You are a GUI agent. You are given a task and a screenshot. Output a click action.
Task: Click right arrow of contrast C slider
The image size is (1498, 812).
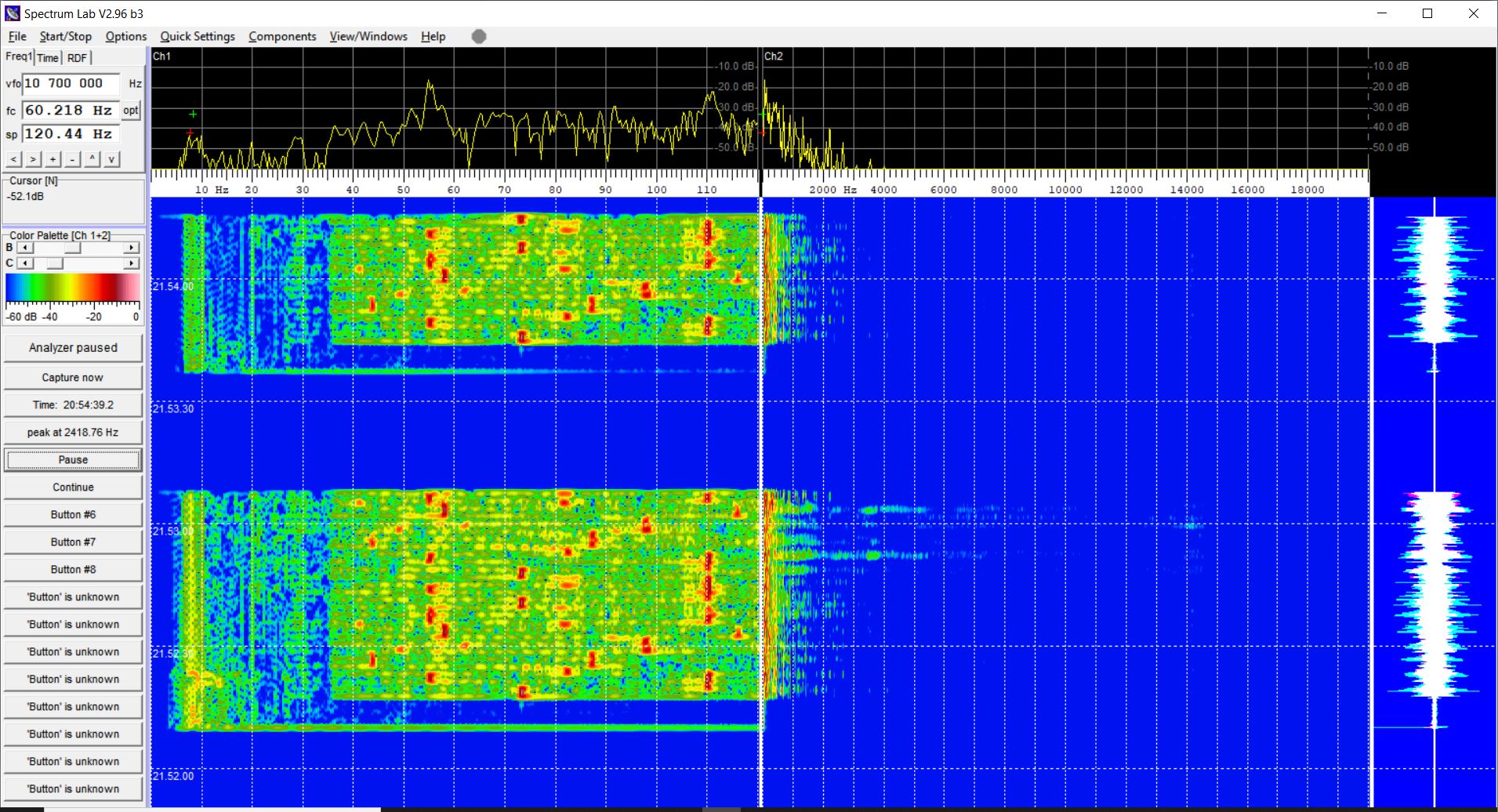(x=132, y=263)
